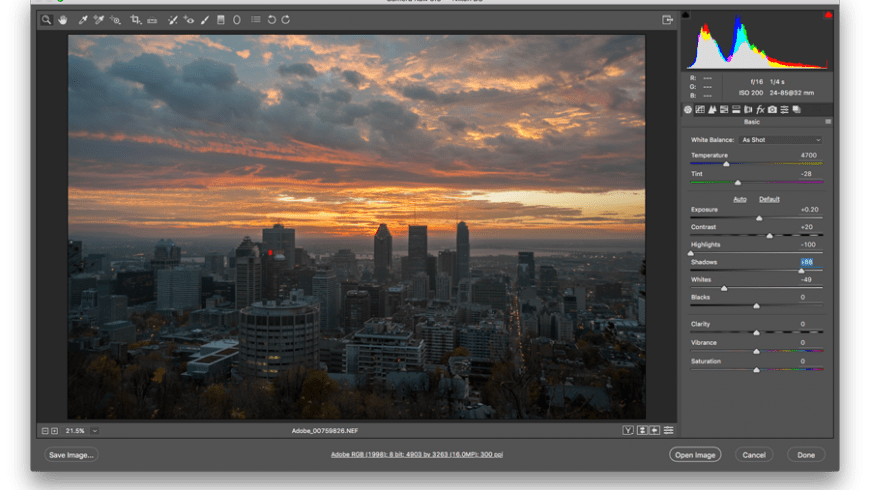
Task: Click the highlighted Shadows value field
Action: [807, 262]
